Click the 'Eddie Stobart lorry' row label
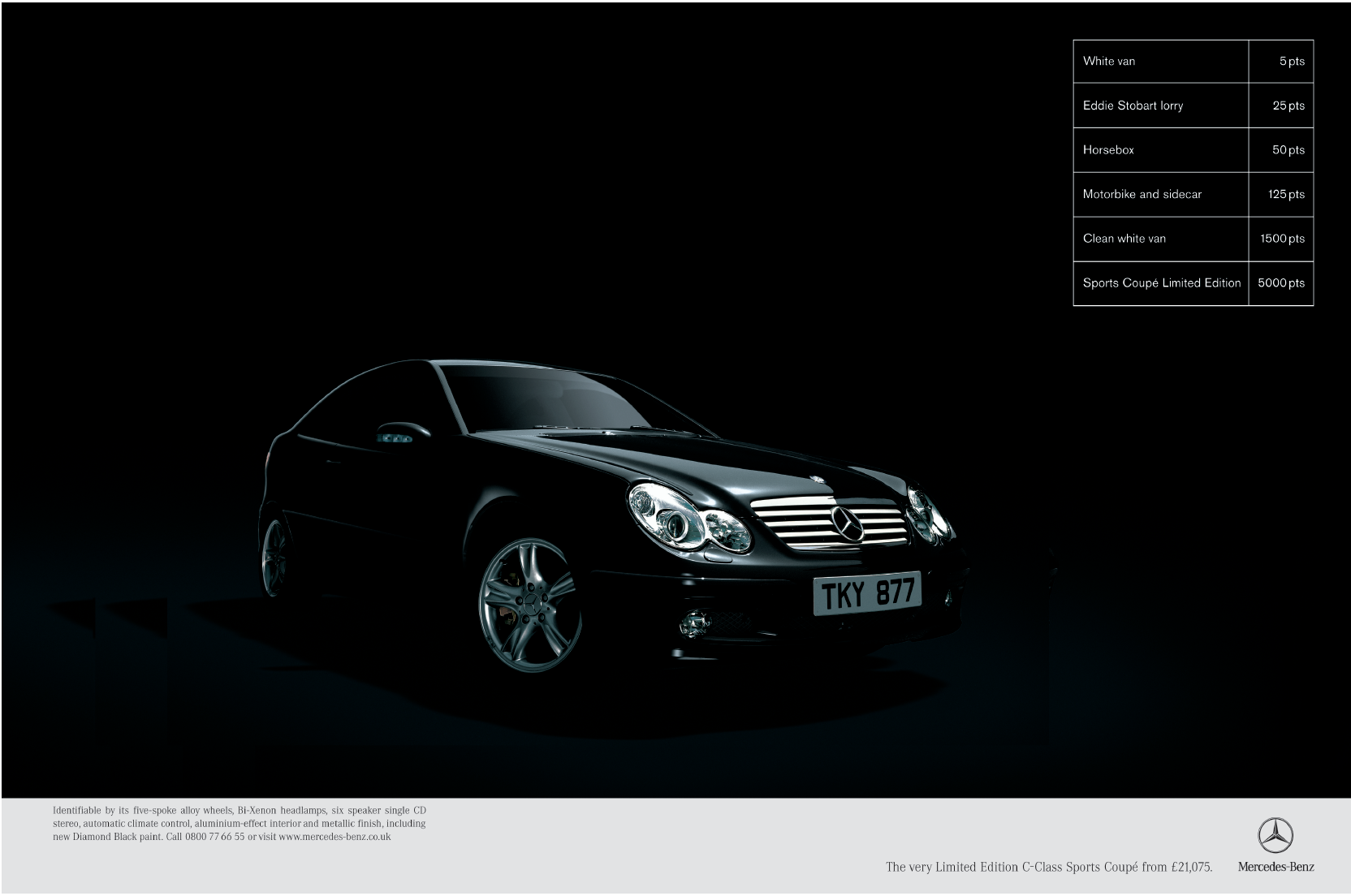The width and height of the screenshot is (1351, 896). 1133,106
